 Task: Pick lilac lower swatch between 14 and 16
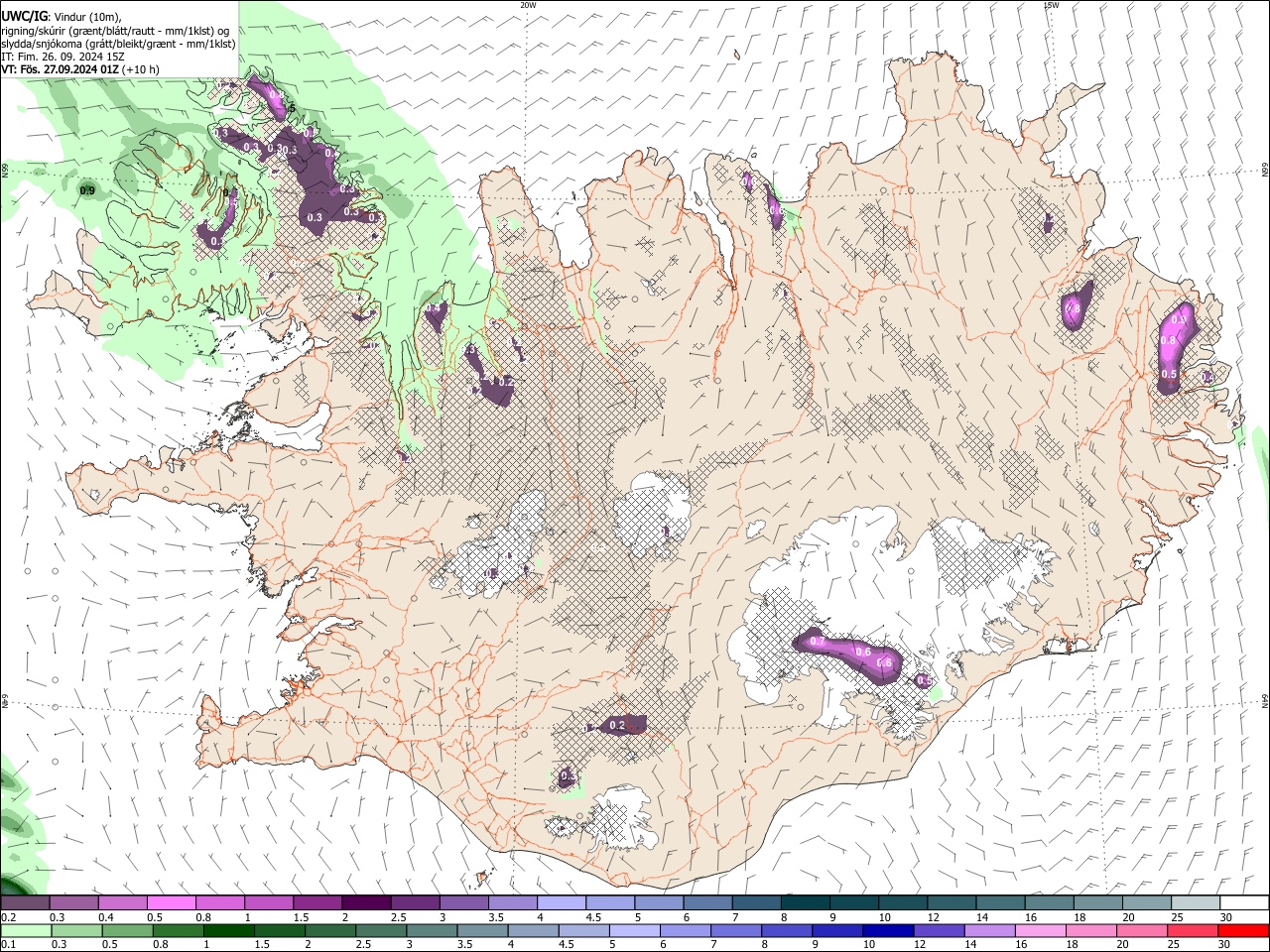click(x=988, y=930)
